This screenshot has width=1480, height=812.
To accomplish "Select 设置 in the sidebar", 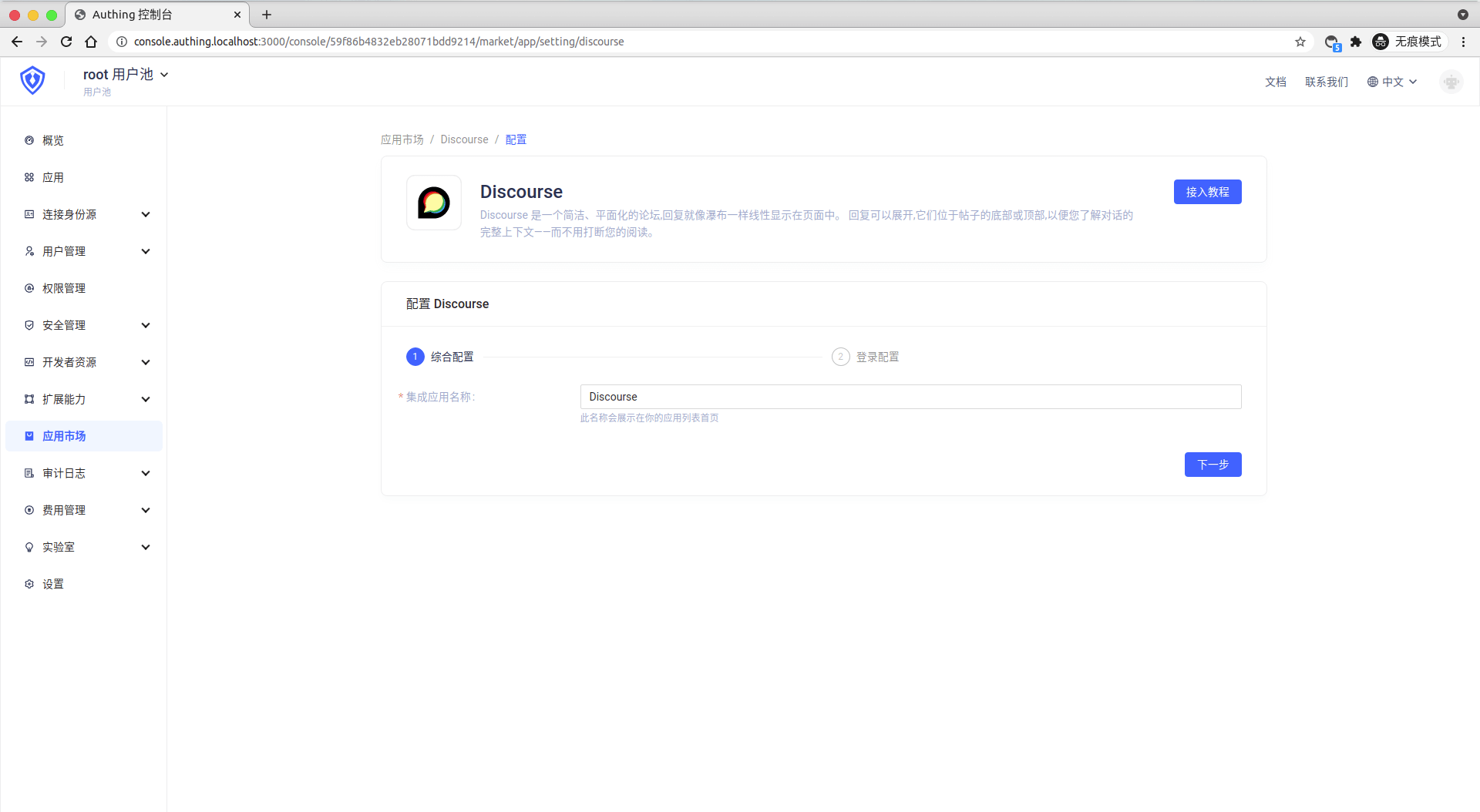I will [x=53, y=584].
